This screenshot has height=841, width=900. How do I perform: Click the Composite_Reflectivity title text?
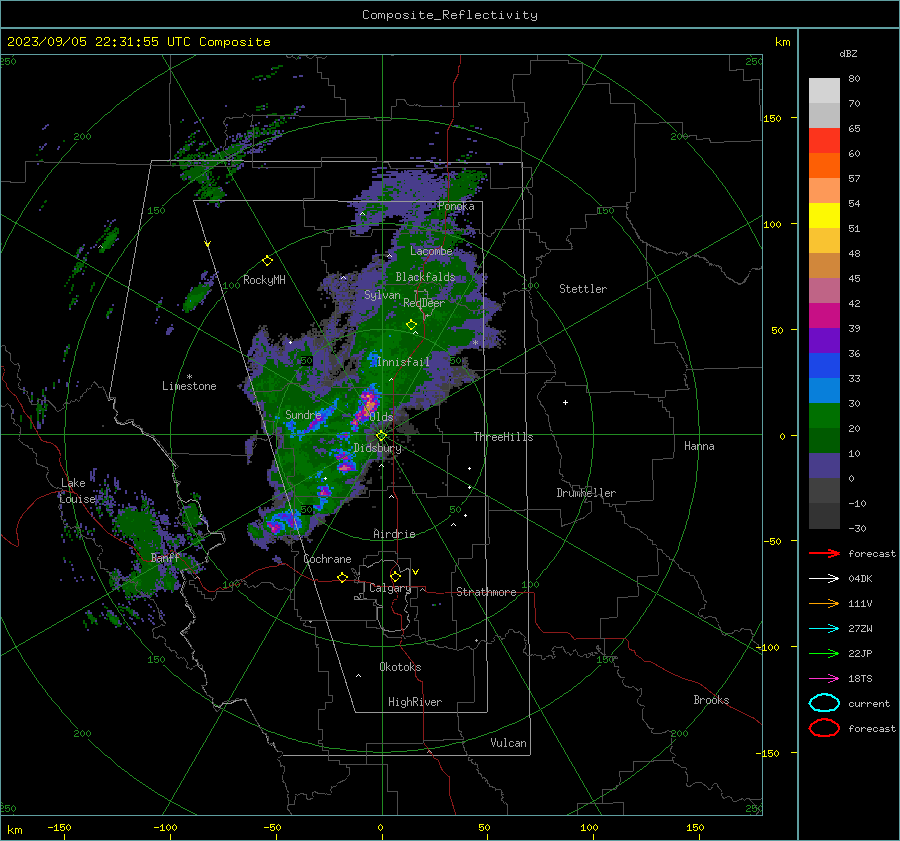[449, 15]
